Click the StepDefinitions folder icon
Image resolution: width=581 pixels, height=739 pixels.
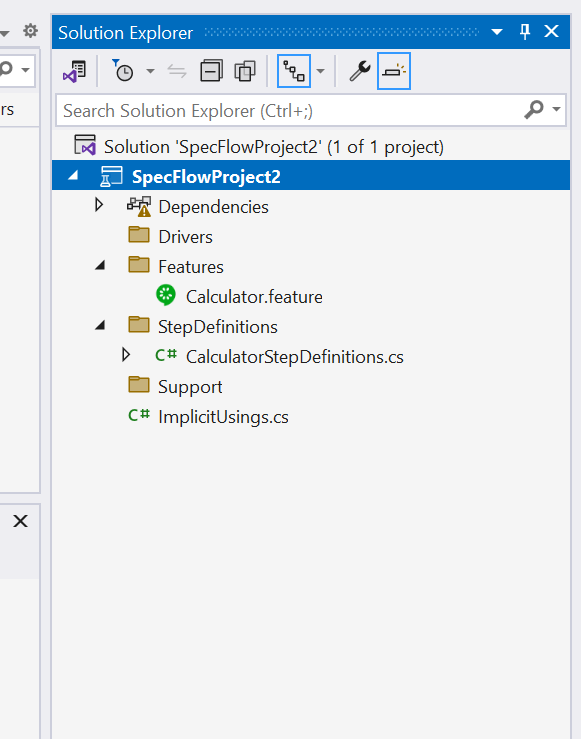pyautogui.click(x=139, y=325)
